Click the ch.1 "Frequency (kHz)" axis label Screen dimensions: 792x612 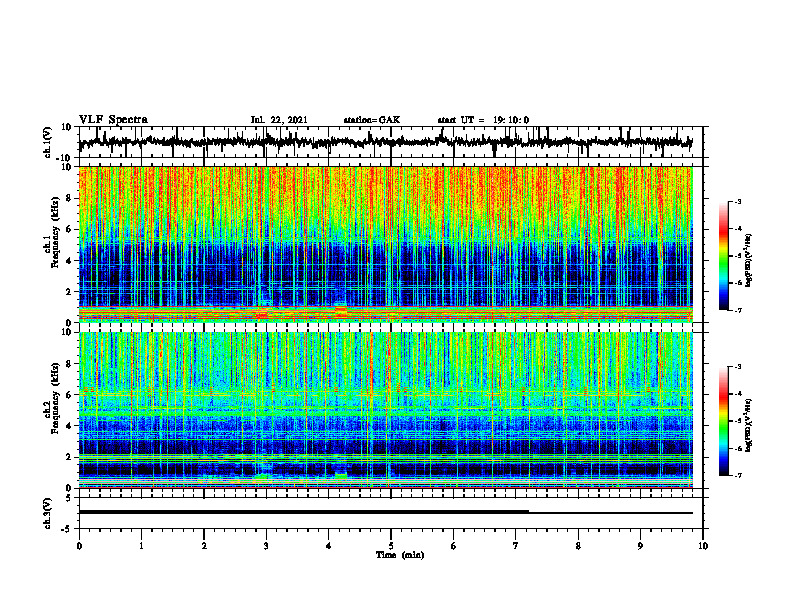click(x=56, y=233)
